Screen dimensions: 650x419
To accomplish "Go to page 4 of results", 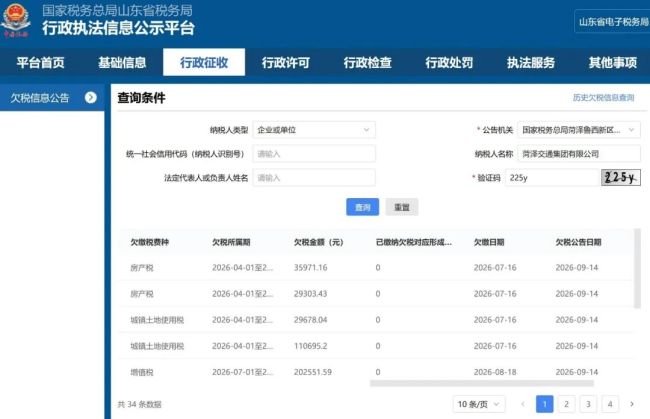I will pos(610,404).
